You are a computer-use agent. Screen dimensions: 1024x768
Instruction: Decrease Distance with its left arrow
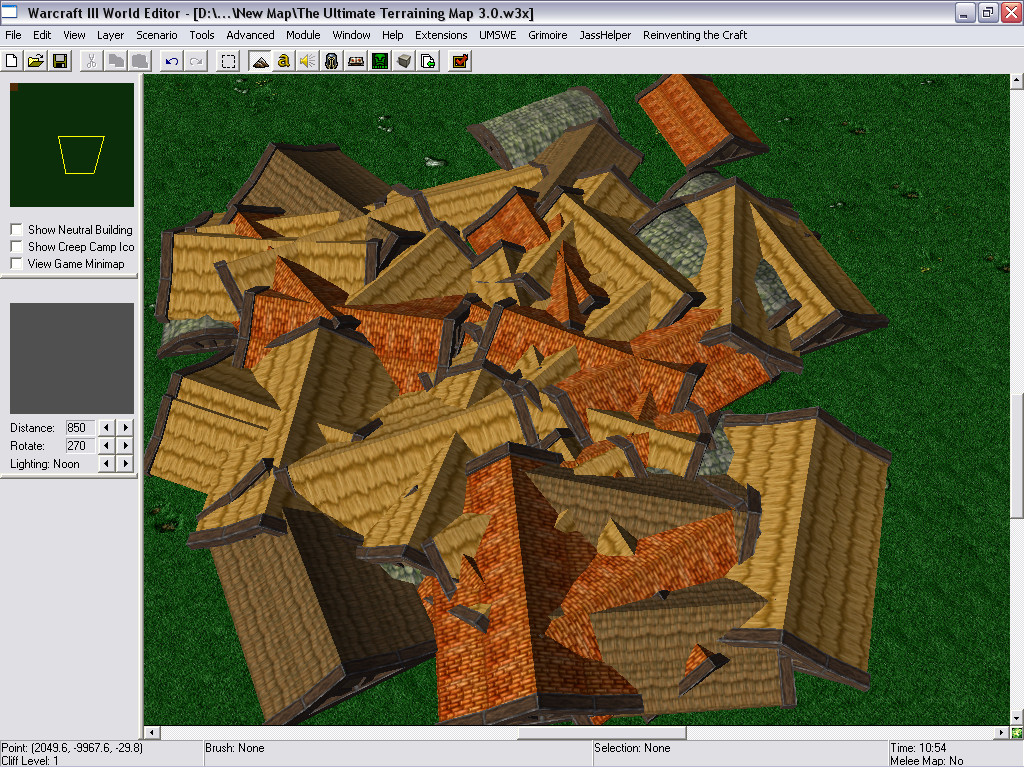pyautogui.click(x=106, y=428)
